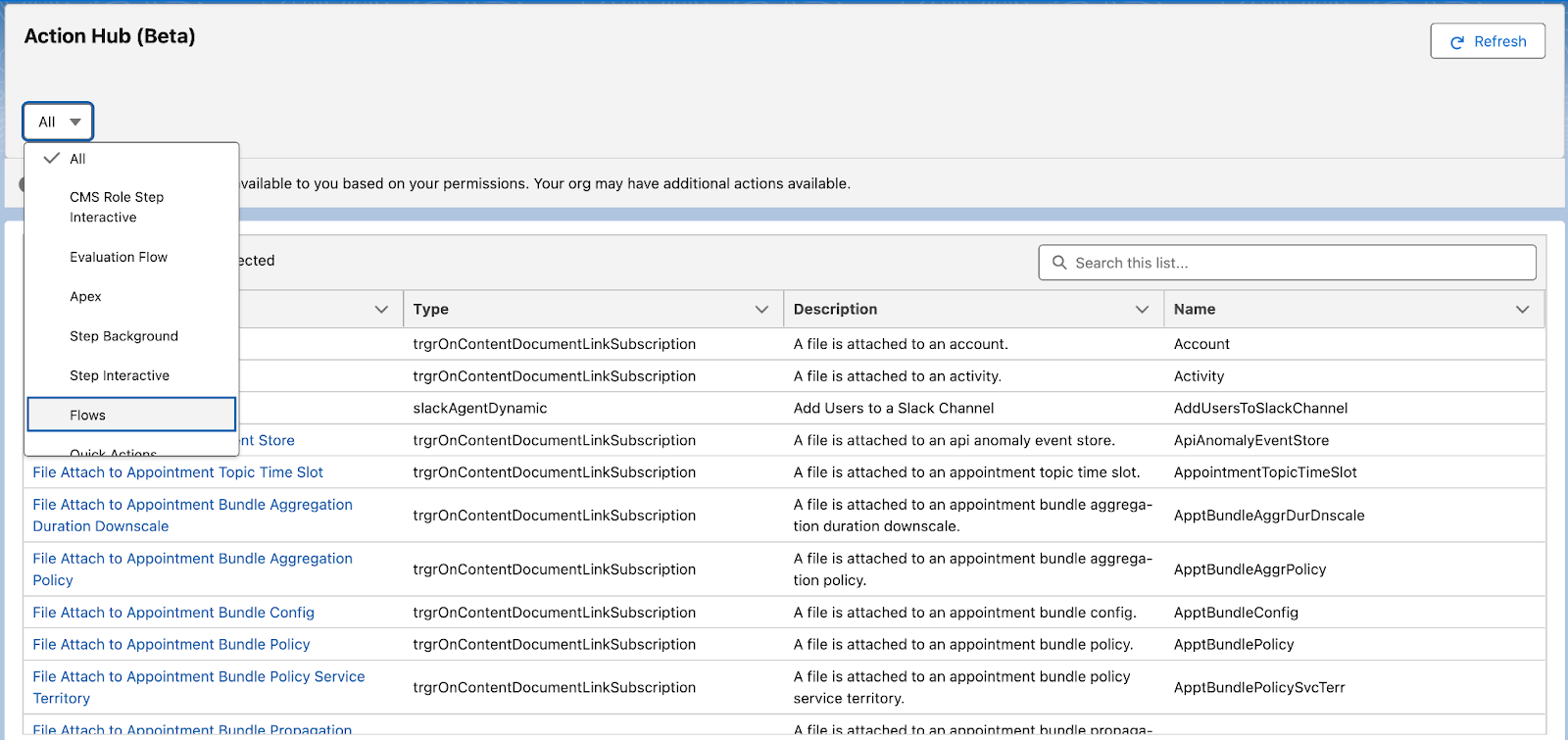Viewport: 1568px width, 740px height.
Task: Expand the first column's chevron menu
Action: [381, 310]
